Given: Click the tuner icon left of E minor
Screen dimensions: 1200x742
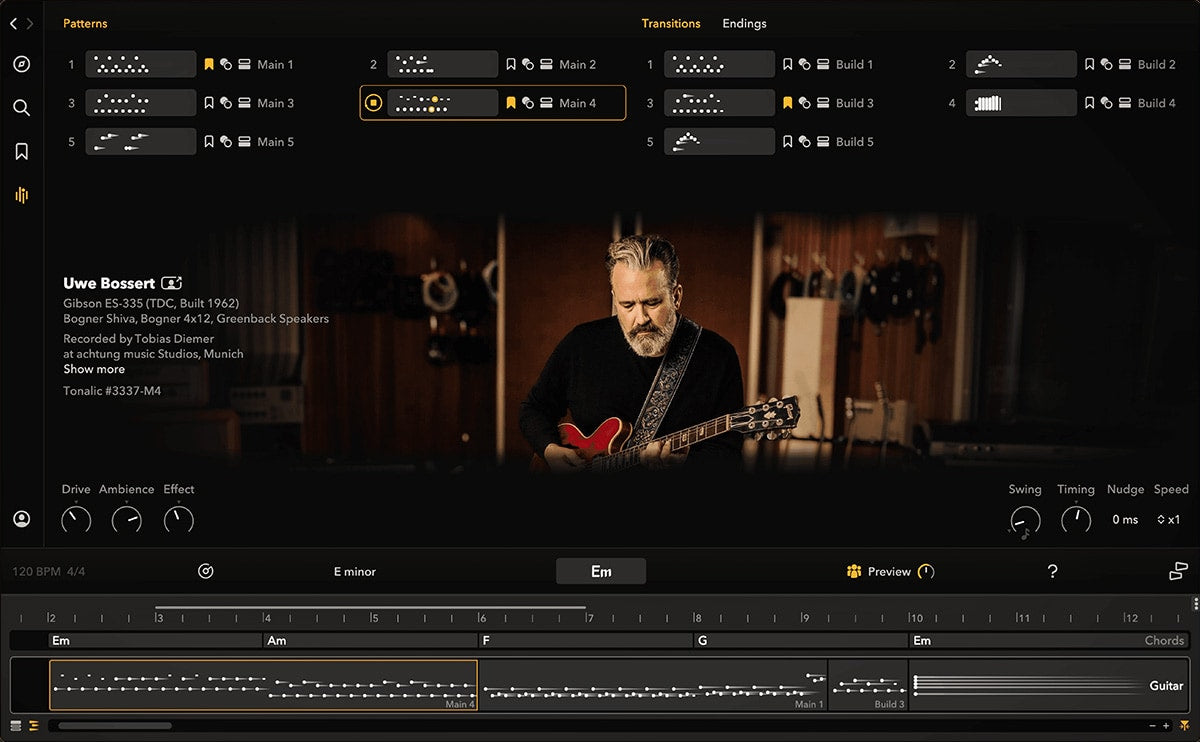Looking at the screenshot, I should 206,571.
